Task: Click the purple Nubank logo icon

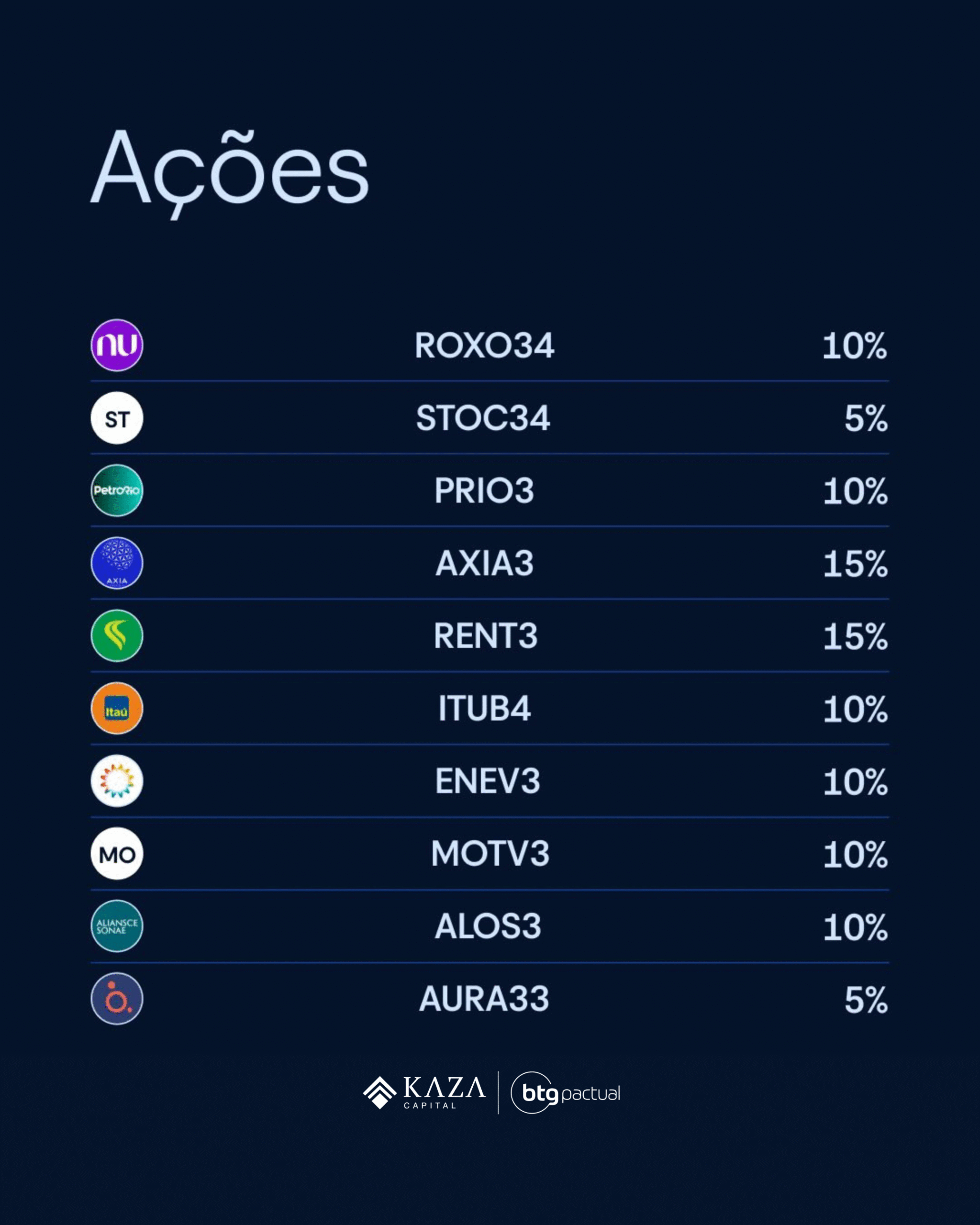Action: [117, 345]
